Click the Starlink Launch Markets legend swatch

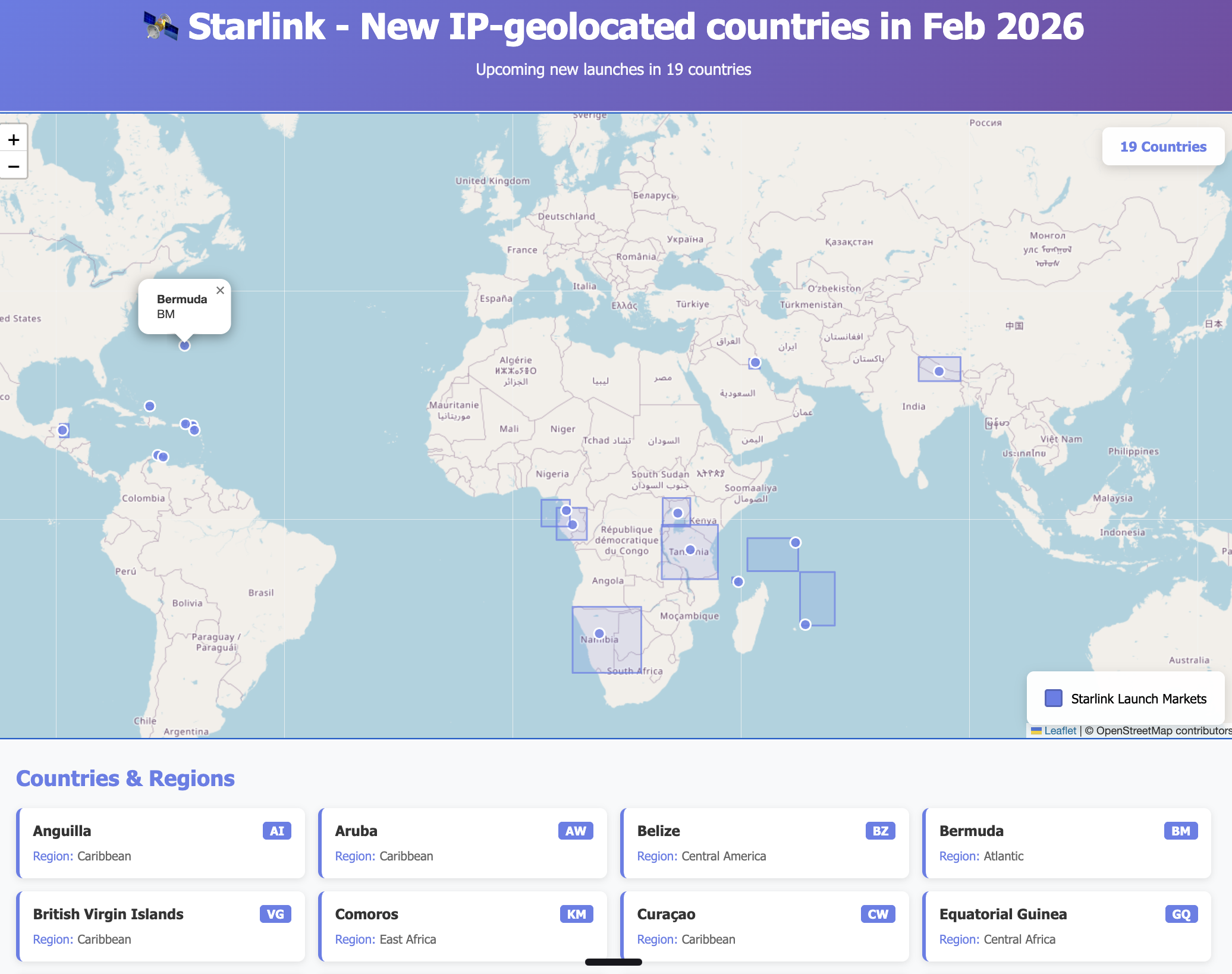[1054, 698]
